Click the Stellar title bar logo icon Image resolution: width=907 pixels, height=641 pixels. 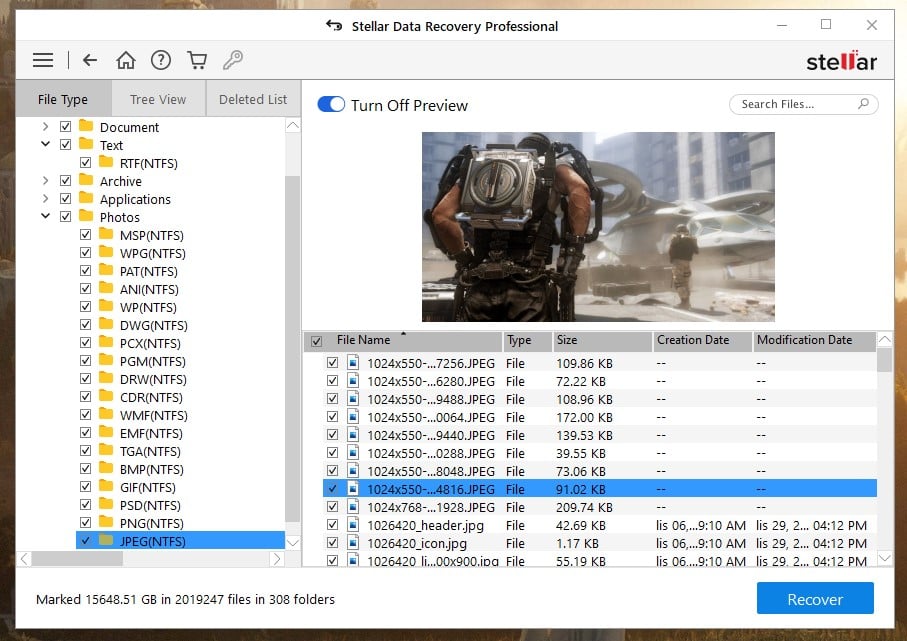[334, 25]
